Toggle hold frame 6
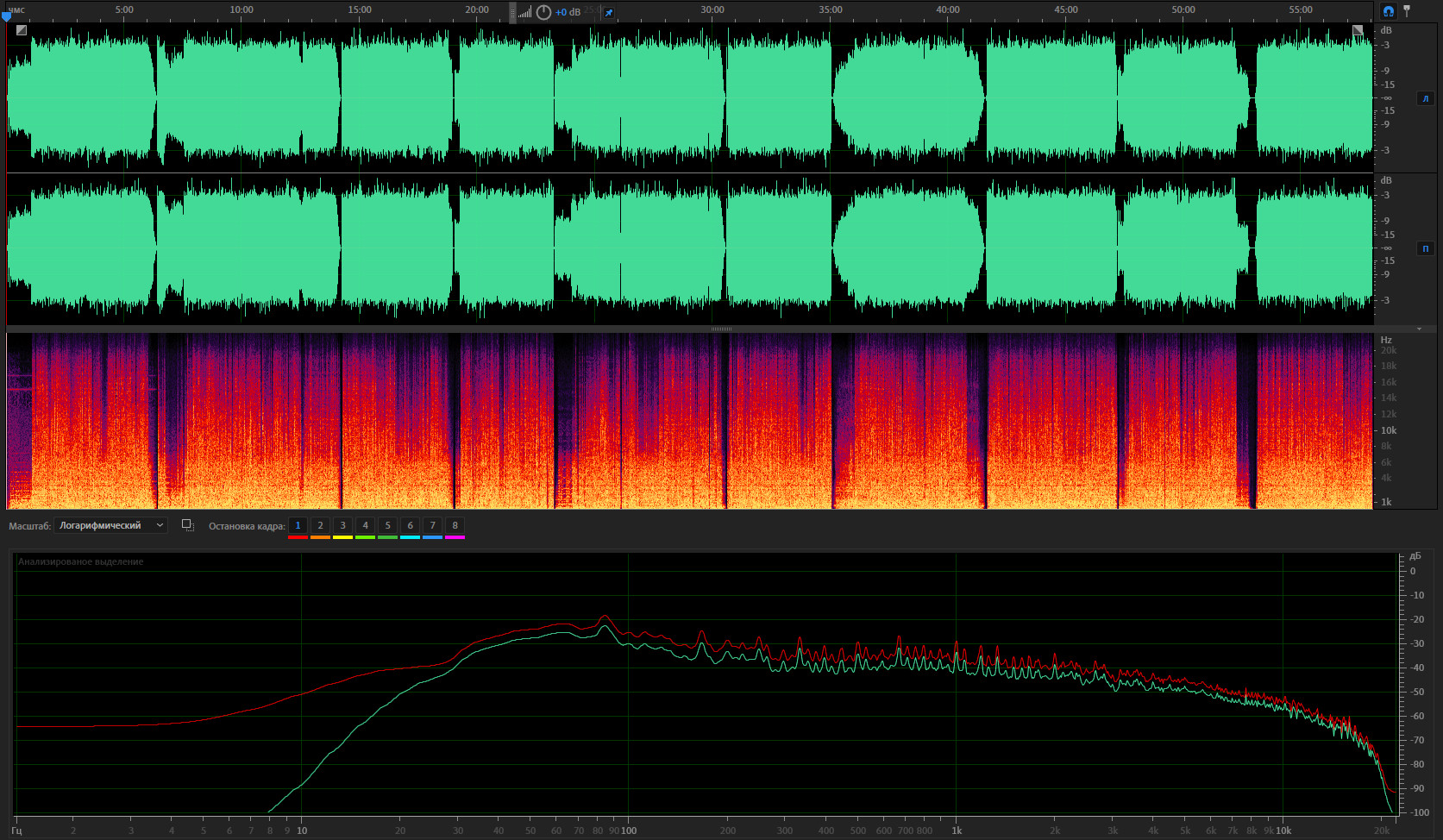The height and width of the screenshot is (840, 1443). point(410,525)
